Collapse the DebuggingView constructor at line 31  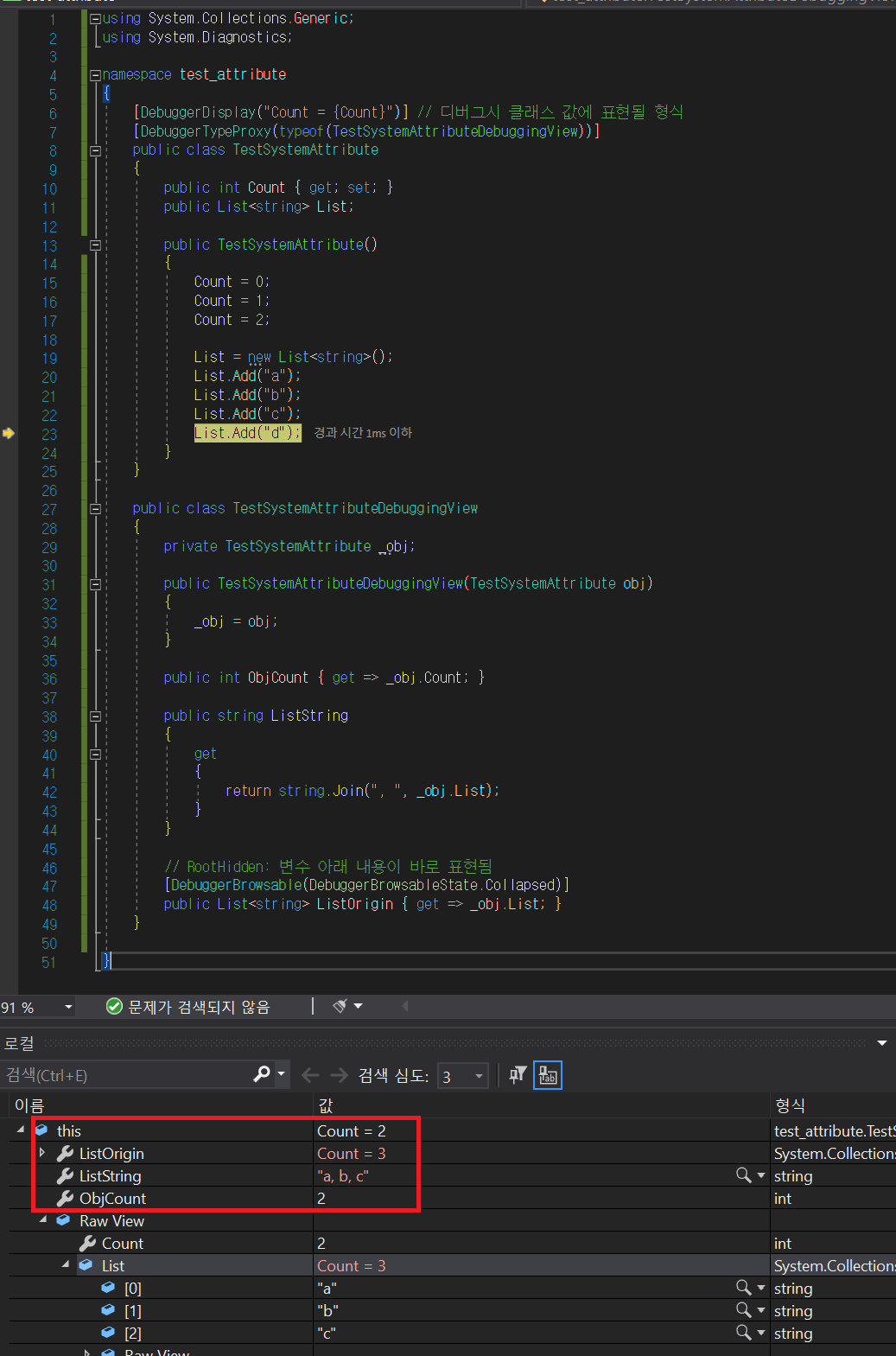click(x=95, y=584)
